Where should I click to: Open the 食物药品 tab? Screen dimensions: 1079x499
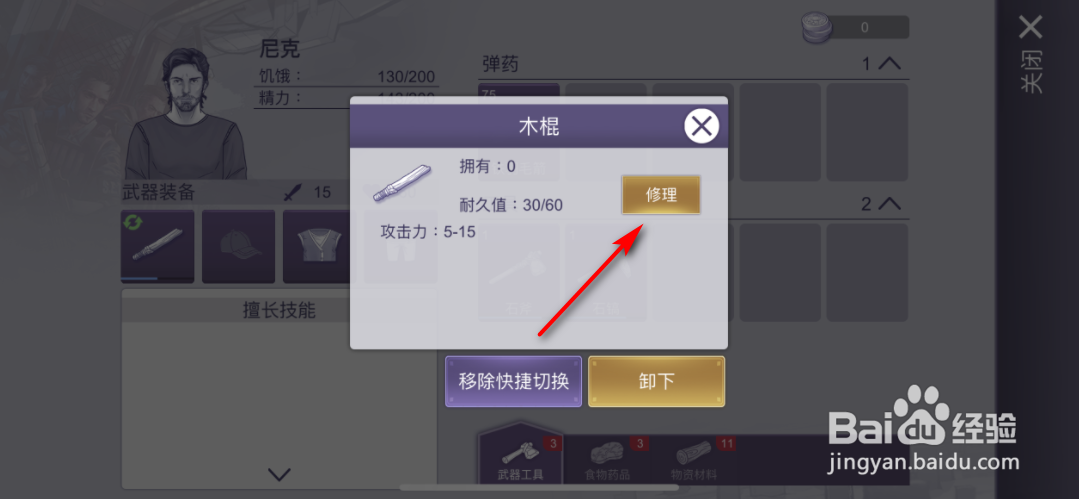(606, 459)
